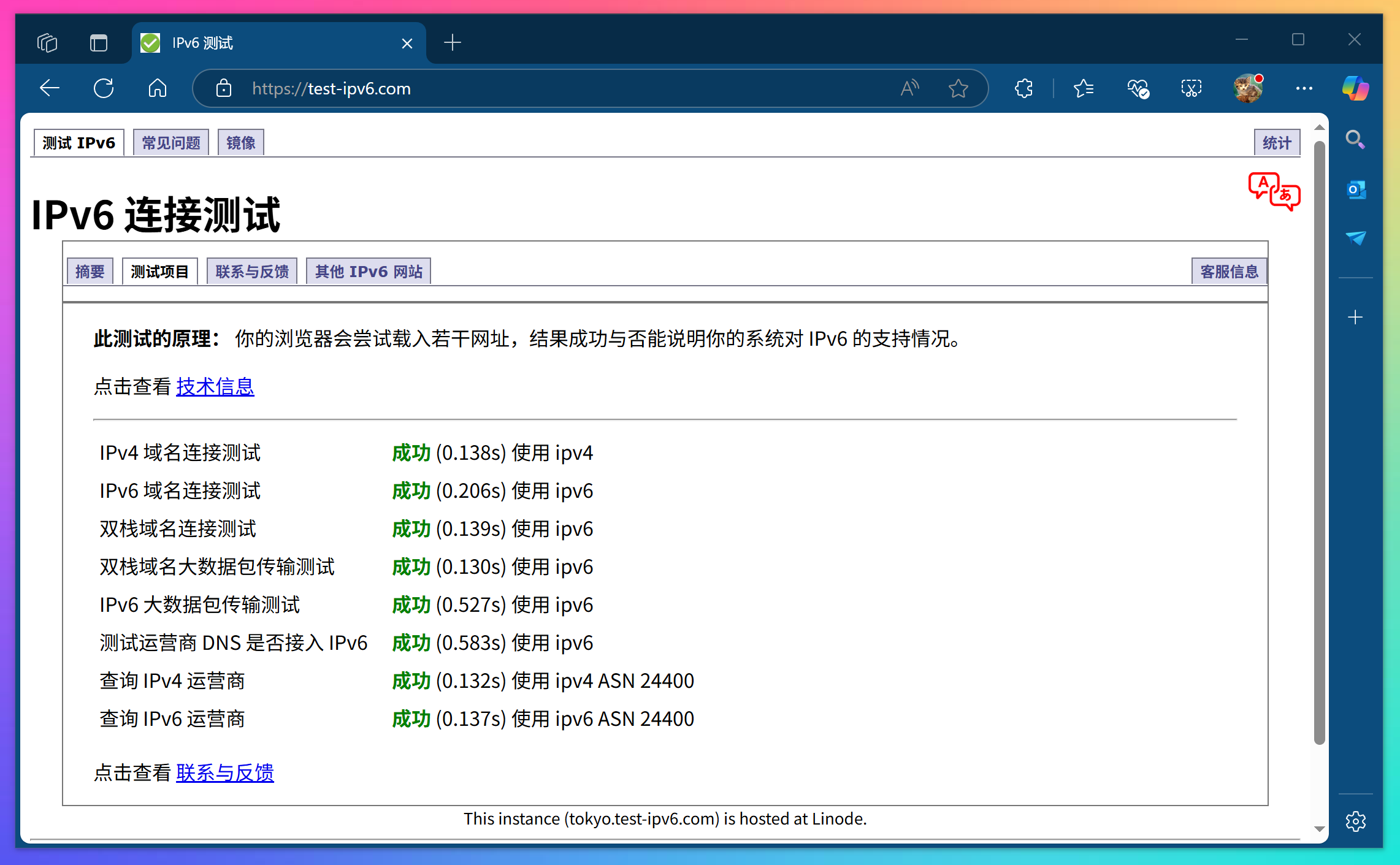Open Settings and more menu
Viewport: 1400px width, 865px height.
tap(1304, 88)
